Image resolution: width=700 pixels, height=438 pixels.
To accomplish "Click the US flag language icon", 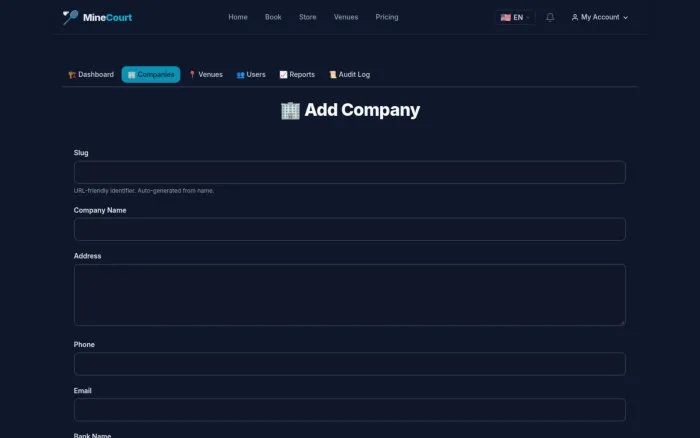I will [x=505, y=17].
